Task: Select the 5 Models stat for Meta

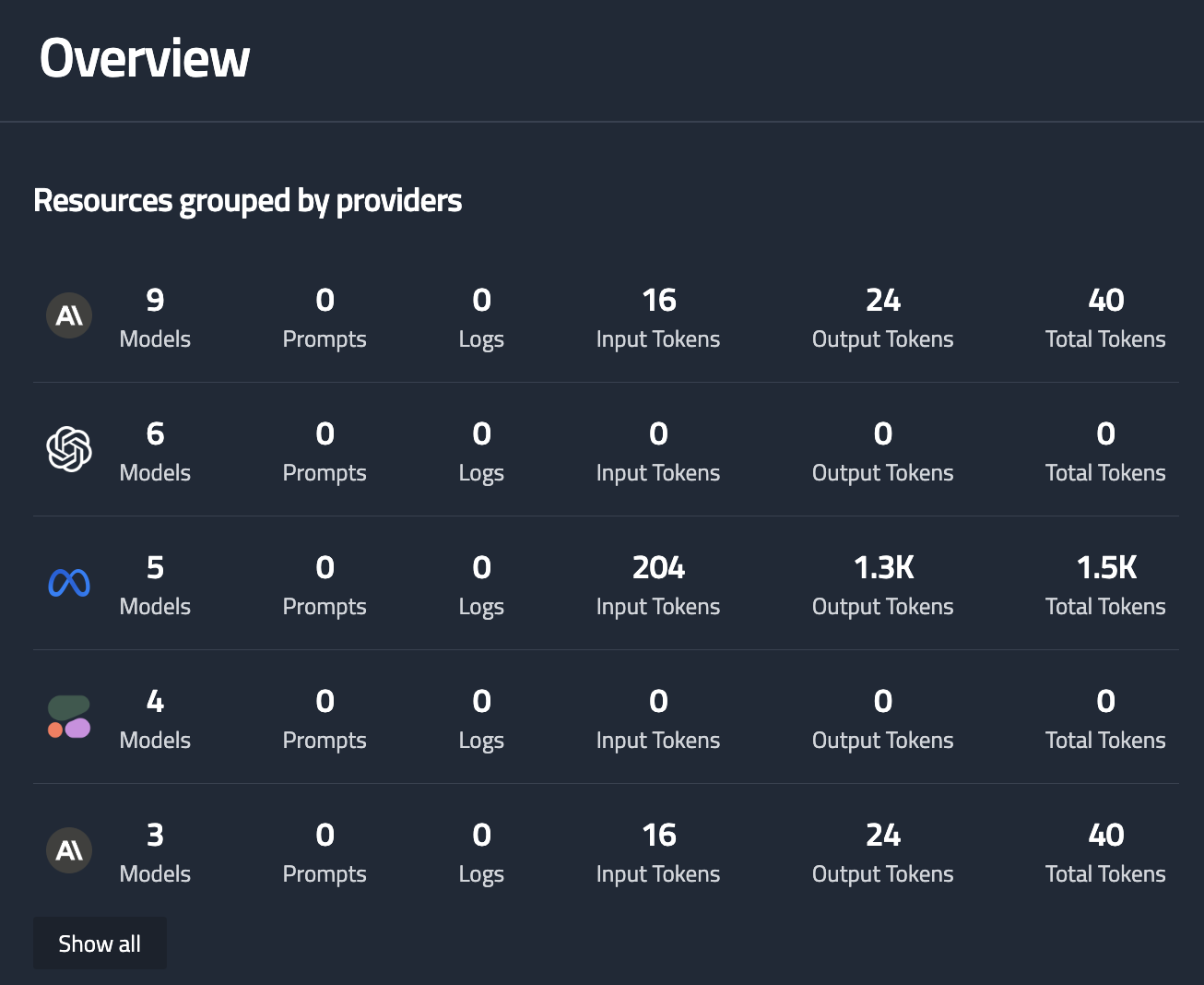Action: [x=155, y=584]
